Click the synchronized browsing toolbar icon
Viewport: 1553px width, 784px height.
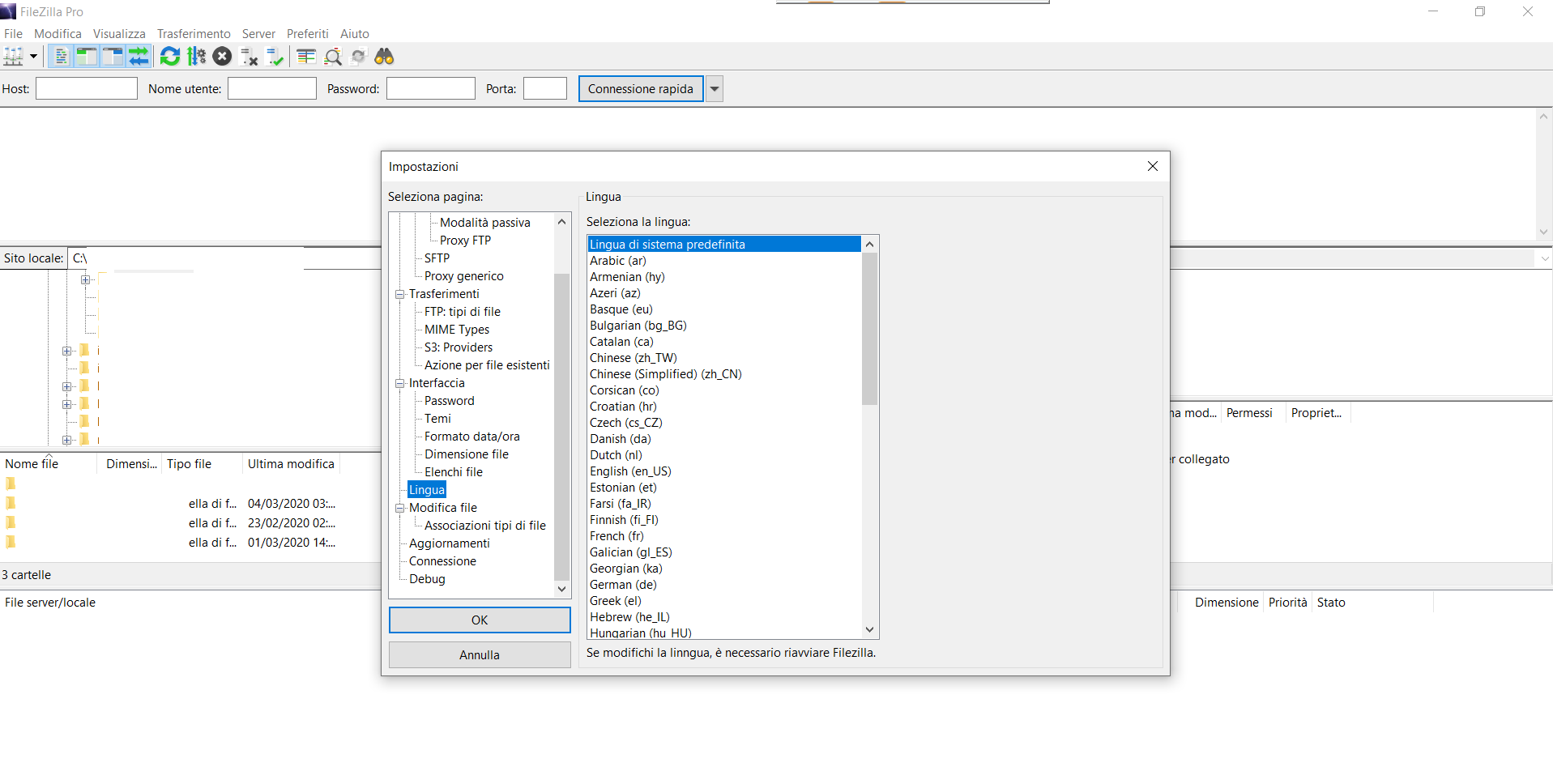(x=358, y=57)
